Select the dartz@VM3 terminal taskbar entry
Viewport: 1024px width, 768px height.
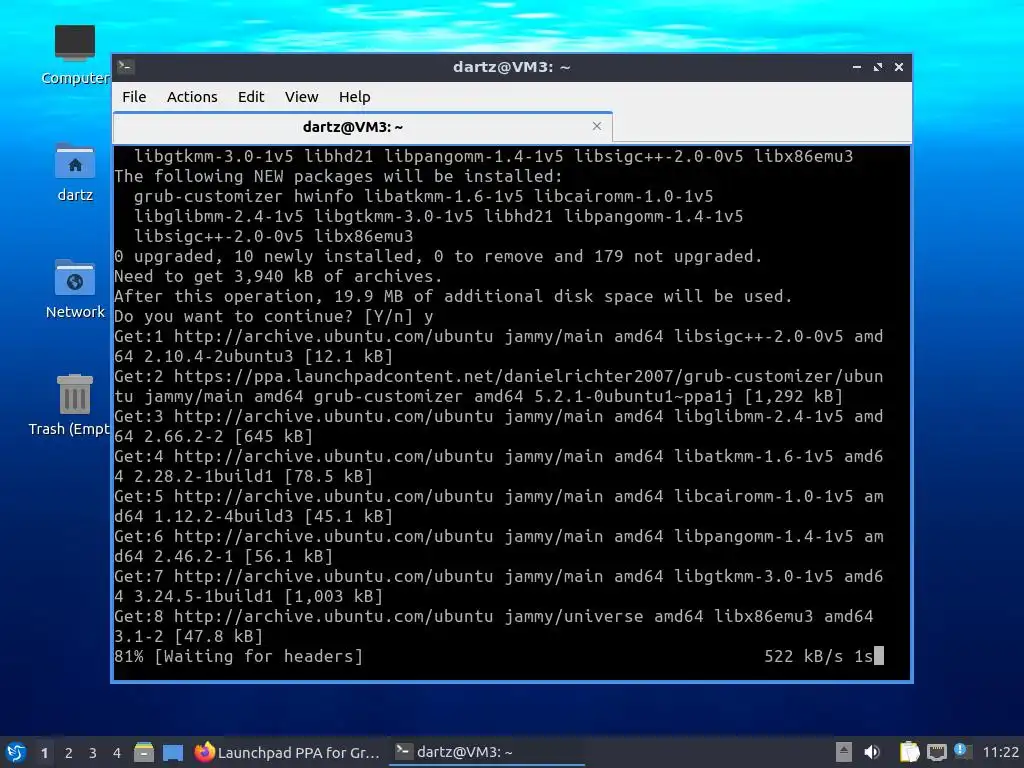pyautogui.click(x=487, y=752)
